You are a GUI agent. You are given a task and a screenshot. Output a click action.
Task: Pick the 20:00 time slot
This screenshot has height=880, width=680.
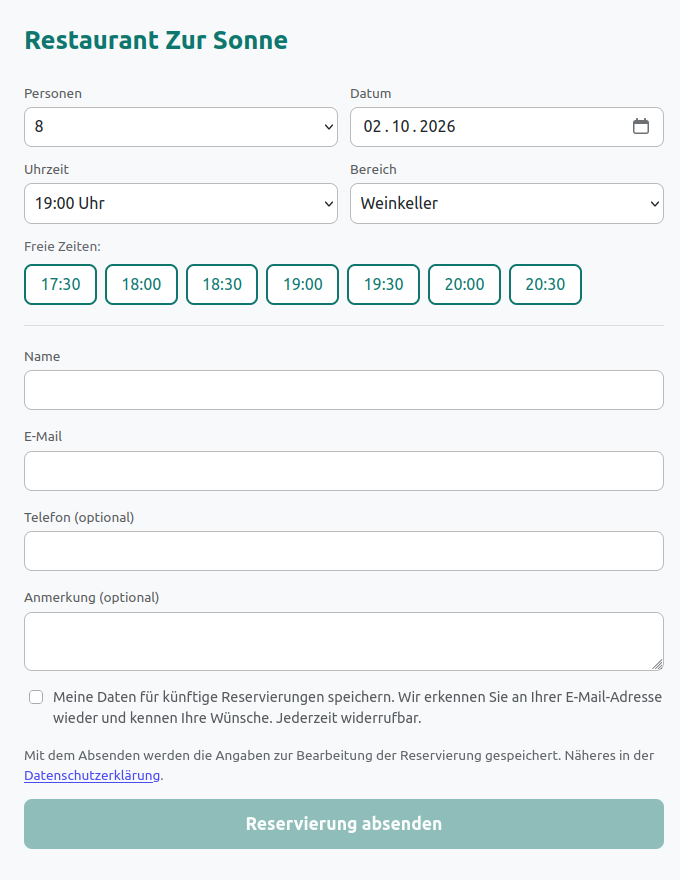click(x=465, y=285)
